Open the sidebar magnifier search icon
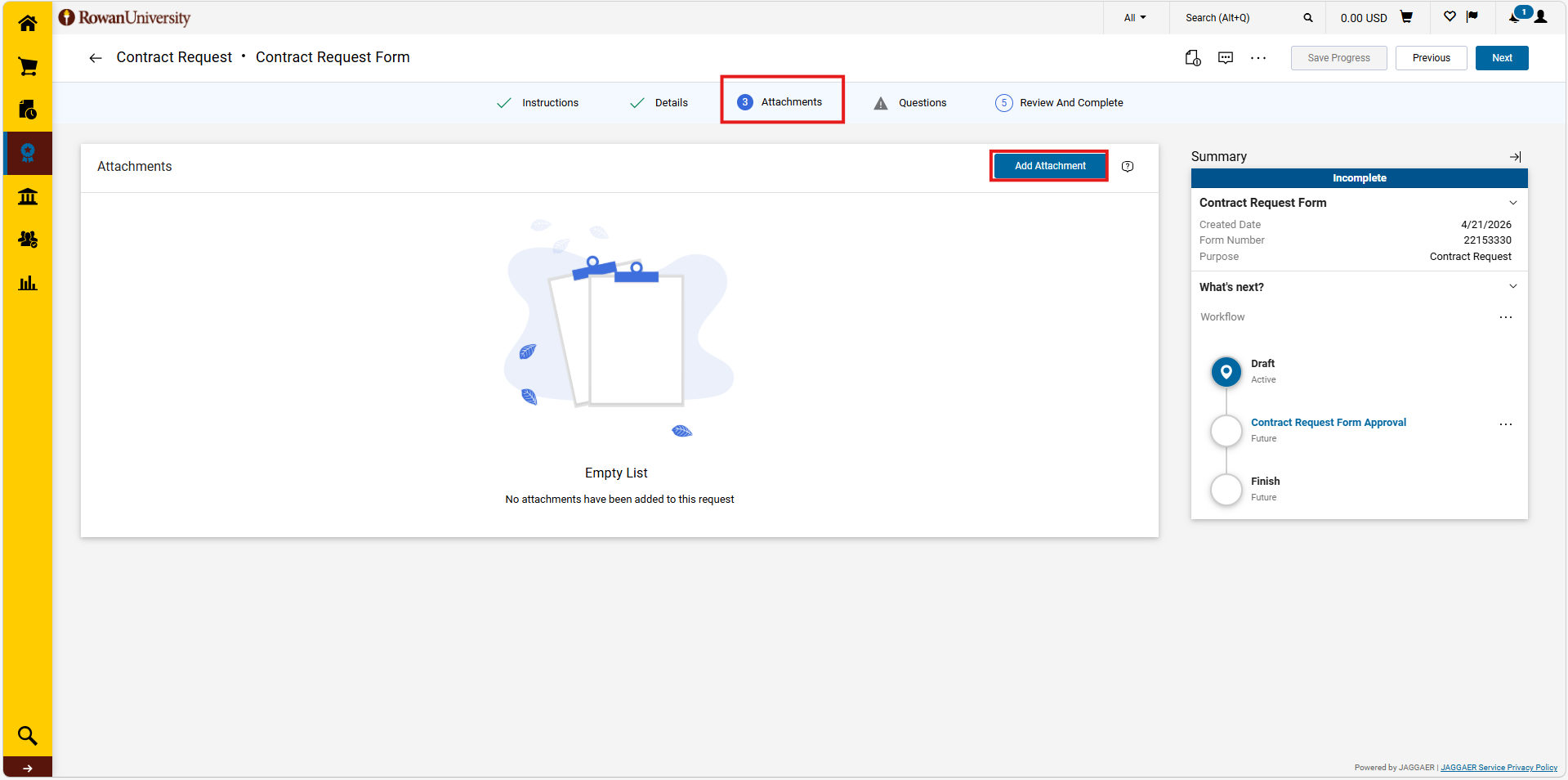 click(x=28, y=736)
